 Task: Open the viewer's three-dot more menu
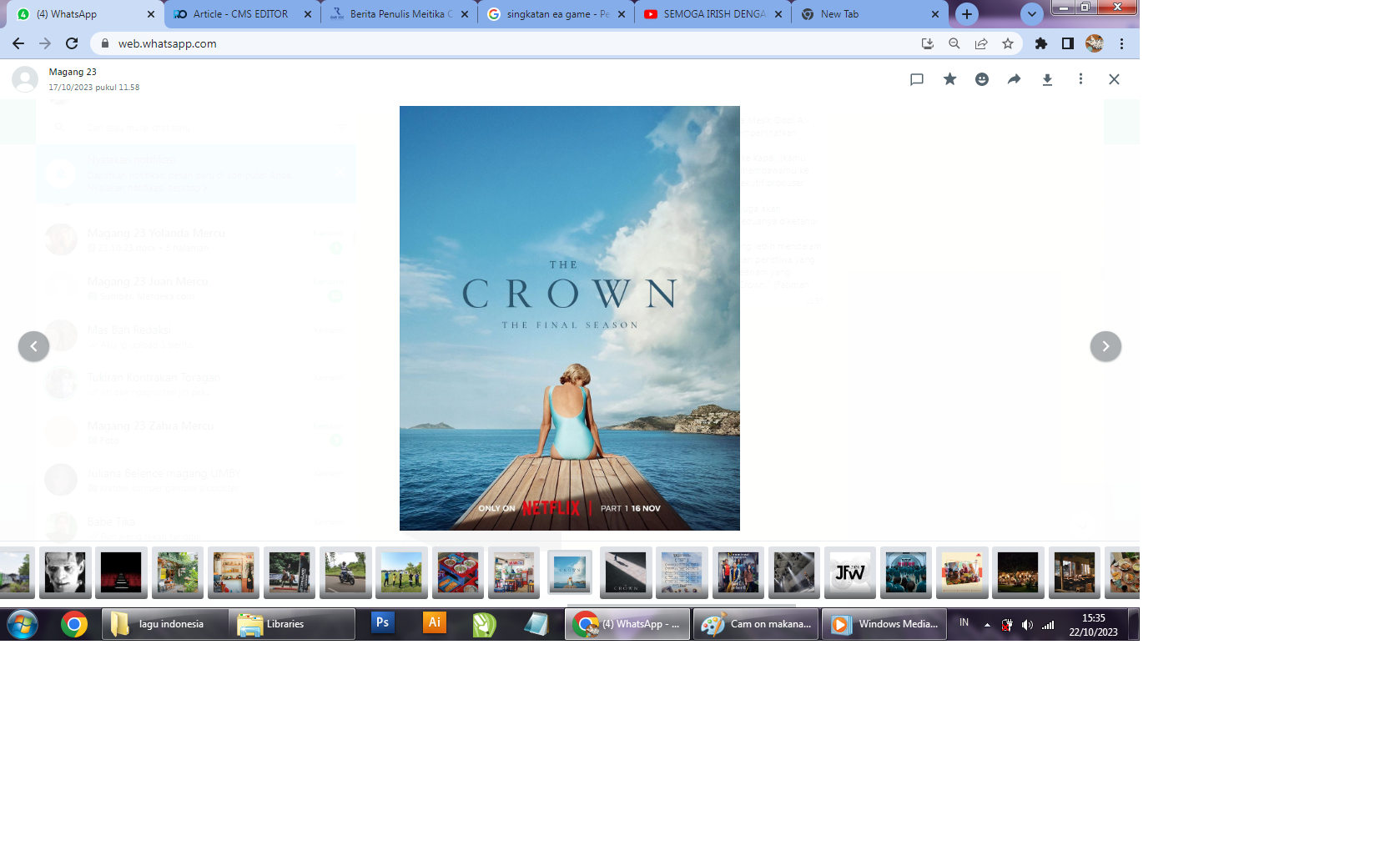point(1080,79)
